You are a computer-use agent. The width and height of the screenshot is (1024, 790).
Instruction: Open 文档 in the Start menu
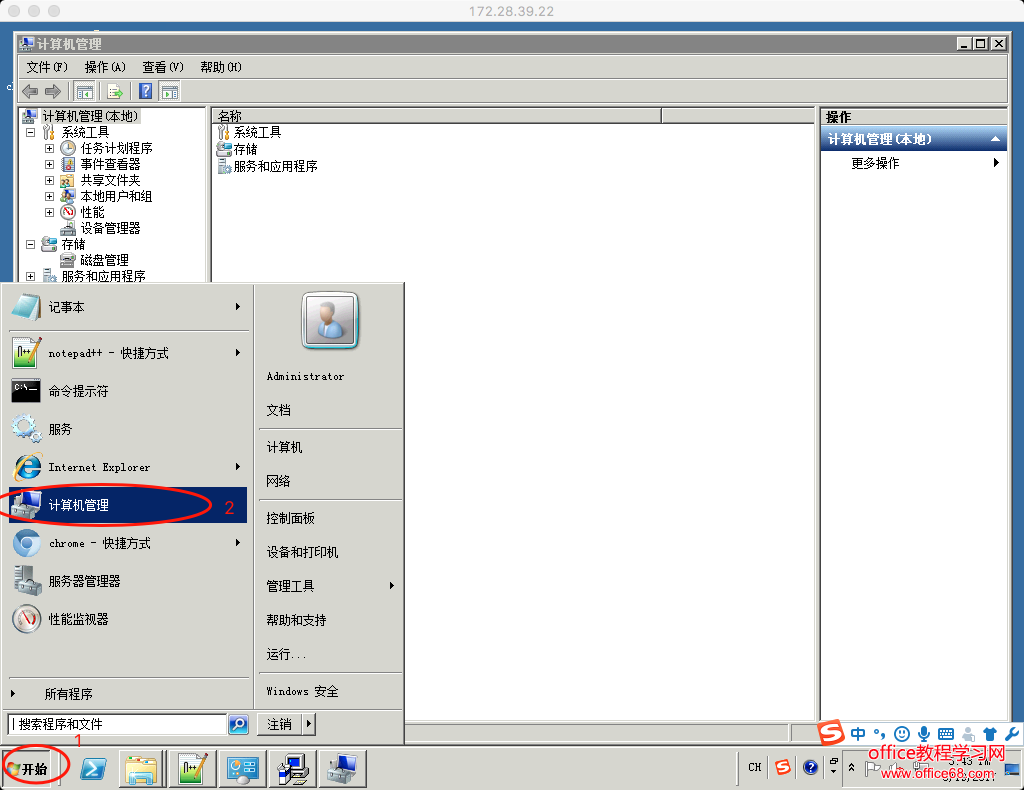[278, 410]
